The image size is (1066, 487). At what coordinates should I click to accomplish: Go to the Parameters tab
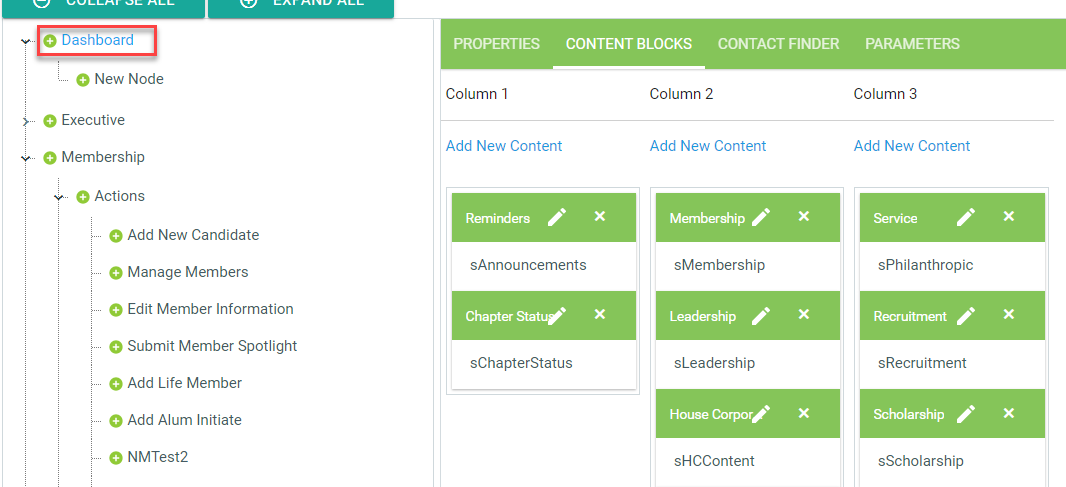pos(912,44)
